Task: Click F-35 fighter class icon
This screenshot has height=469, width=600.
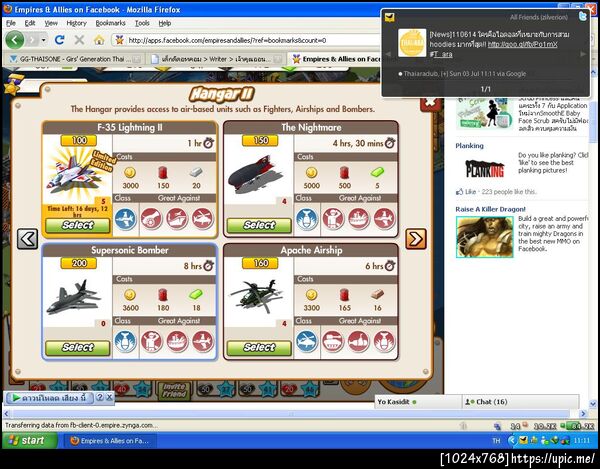Action: (126, 219)
